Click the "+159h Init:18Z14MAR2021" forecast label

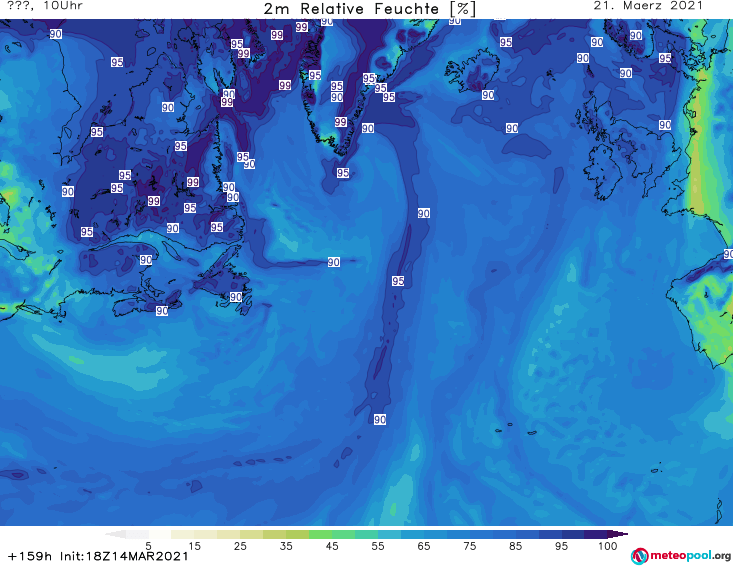tap(98, 556)
